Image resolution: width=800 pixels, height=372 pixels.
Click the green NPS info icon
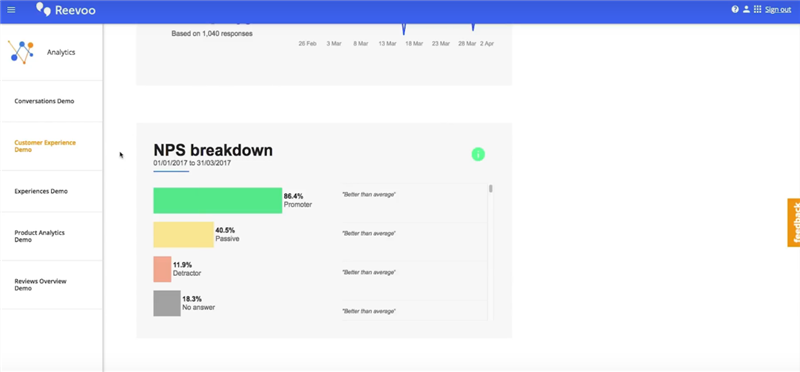pos(478,154)
